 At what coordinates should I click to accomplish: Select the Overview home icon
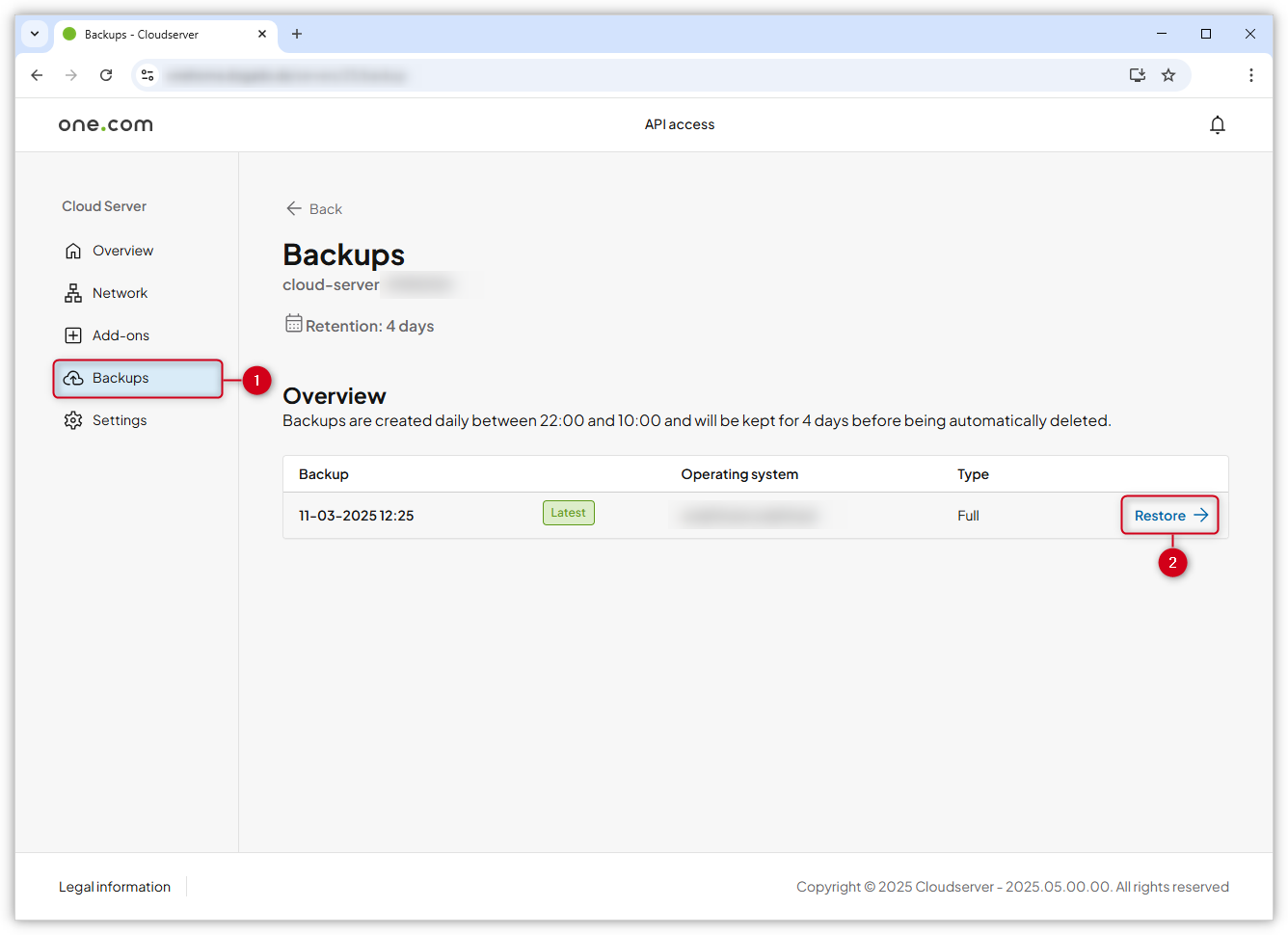73,250
